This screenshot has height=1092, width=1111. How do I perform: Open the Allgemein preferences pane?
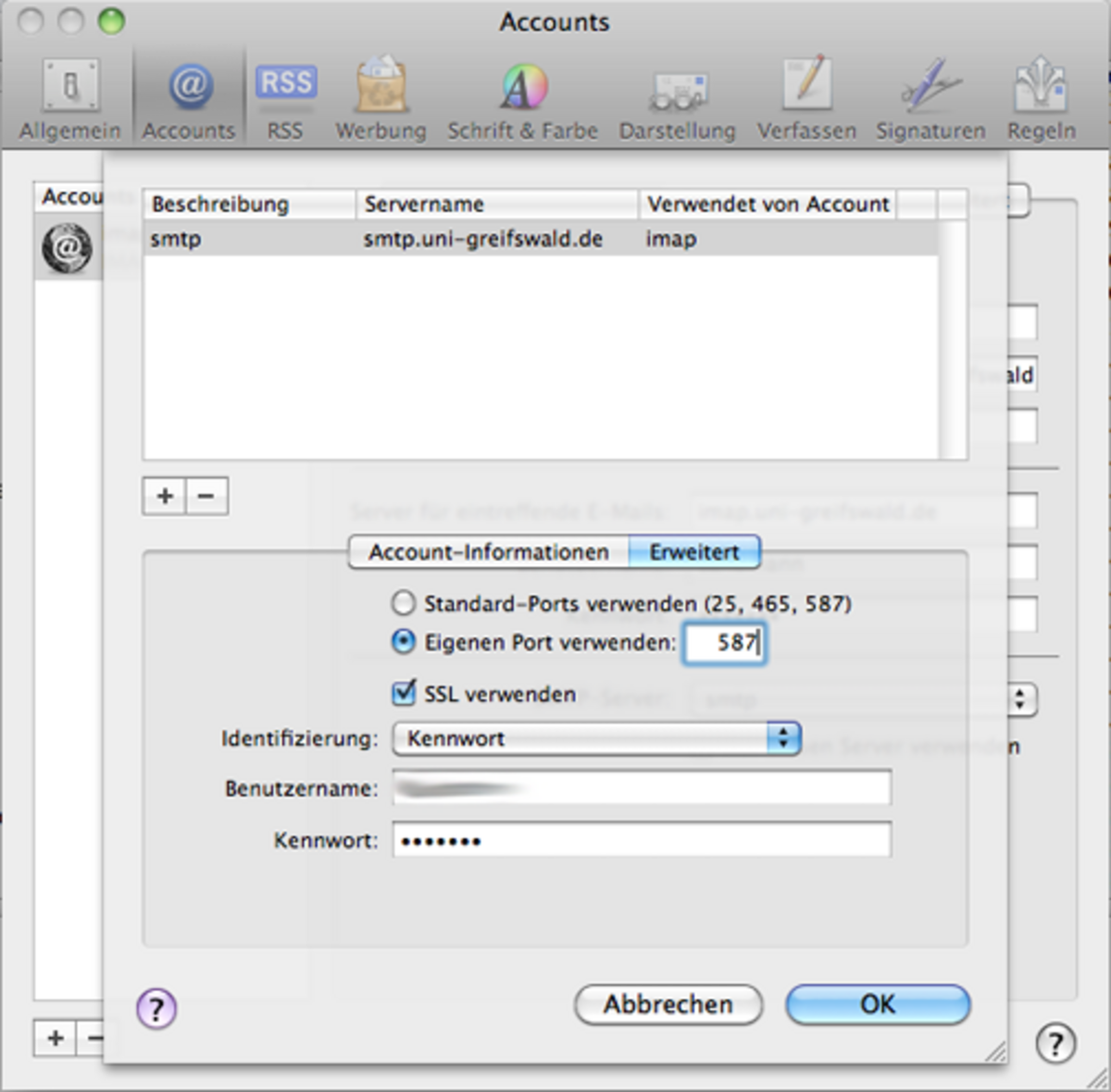(69, 99)
